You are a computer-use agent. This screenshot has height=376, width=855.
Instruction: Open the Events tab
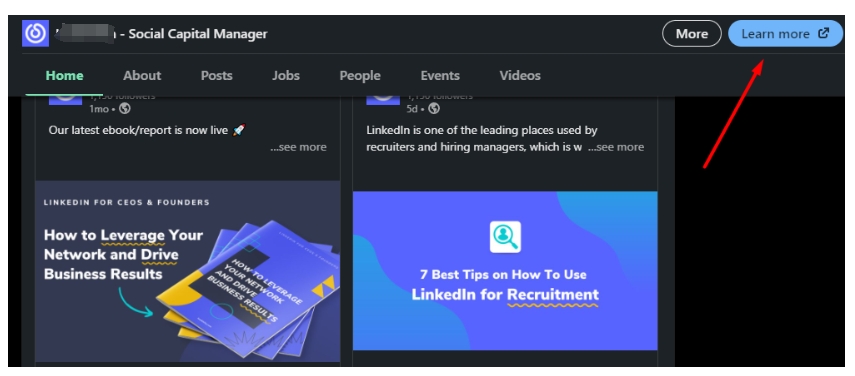pos(440,76)
